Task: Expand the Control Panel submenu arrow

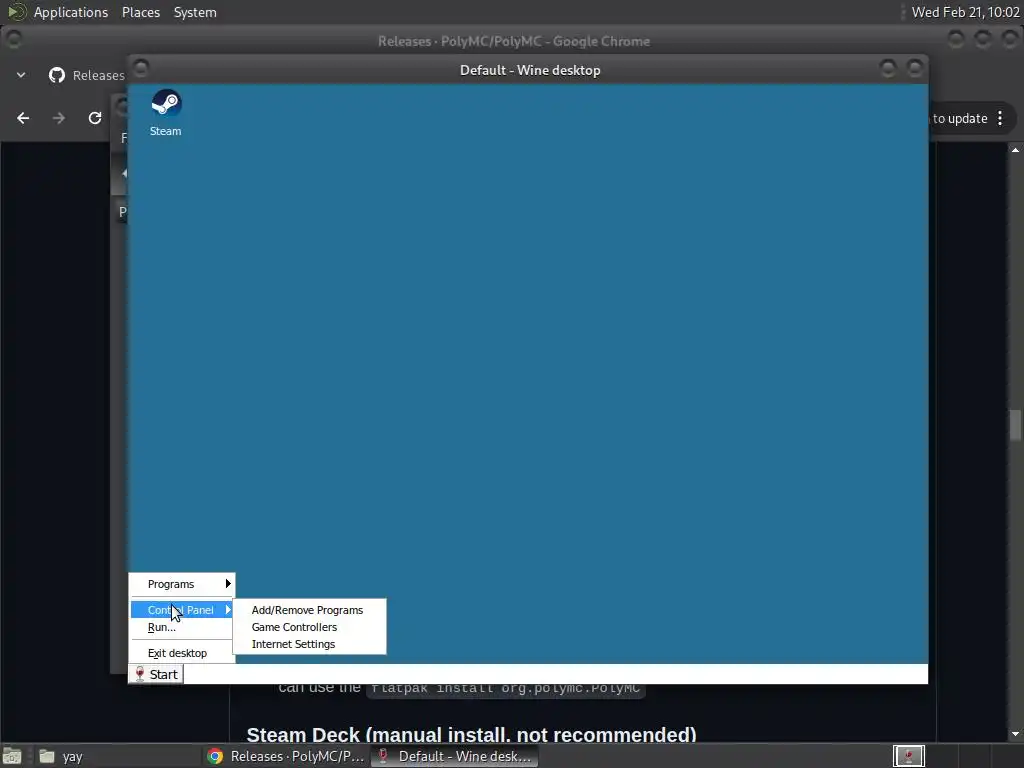Action: pyautogui.click(x=228, y=609)
